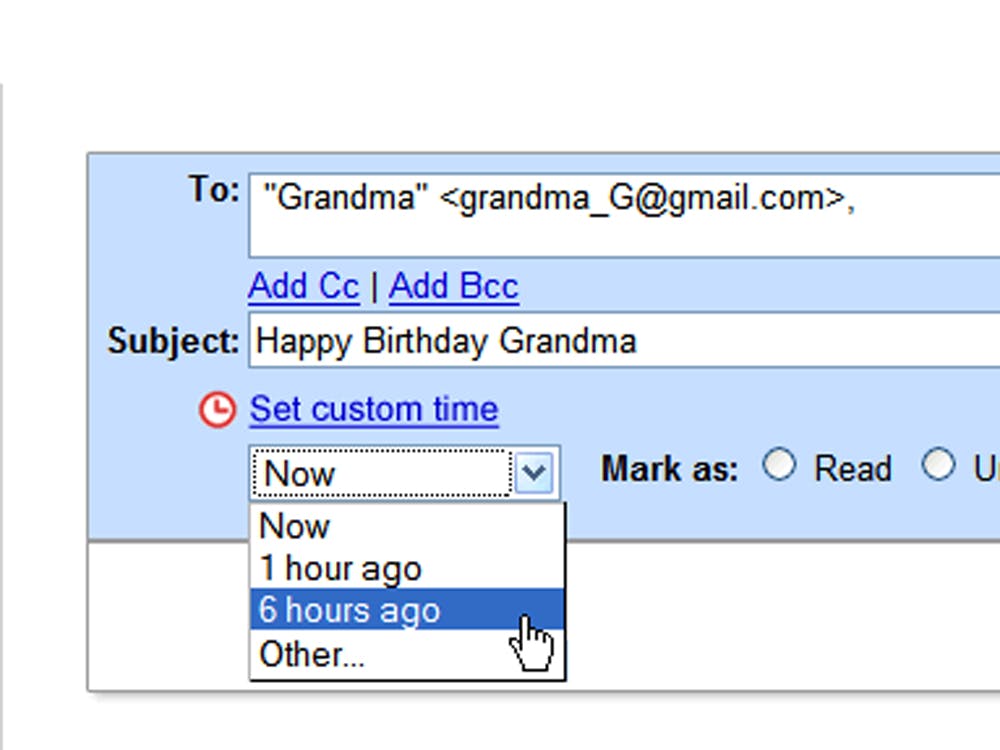Click the Add Bcc link
This screenshot has width=1000, height=750.
453,286
